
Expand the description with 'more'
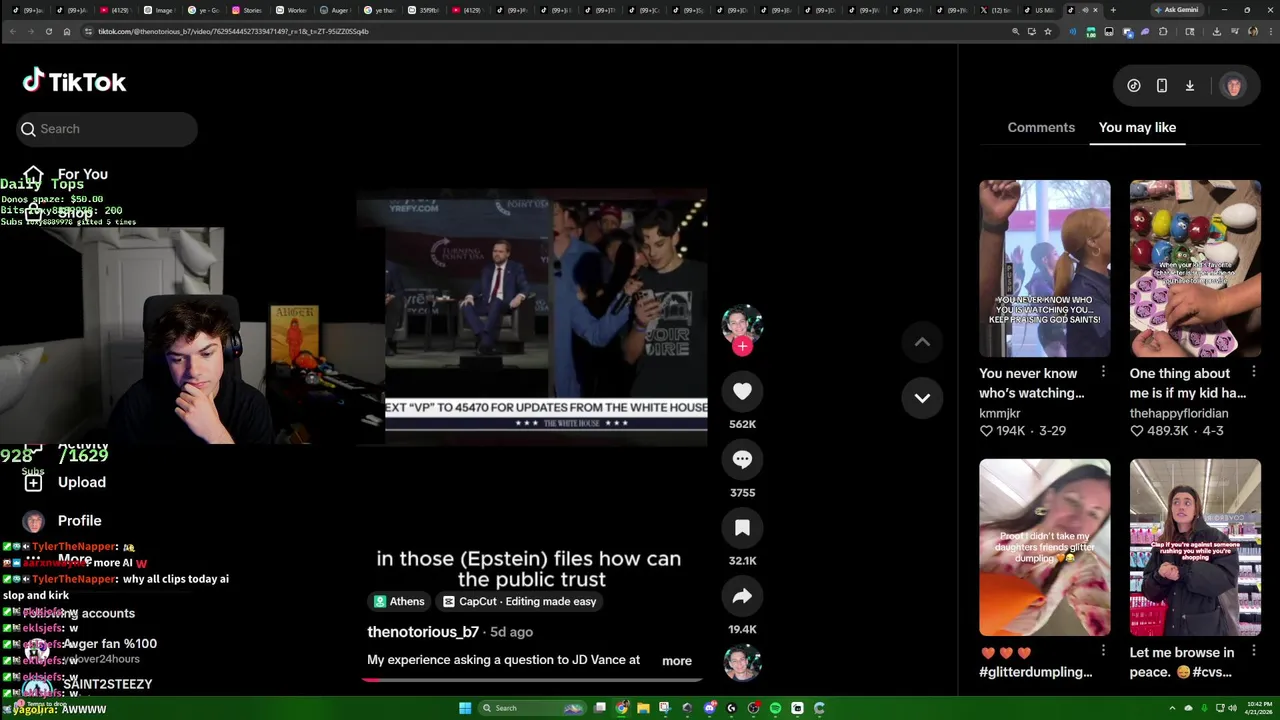pos(677,661)
